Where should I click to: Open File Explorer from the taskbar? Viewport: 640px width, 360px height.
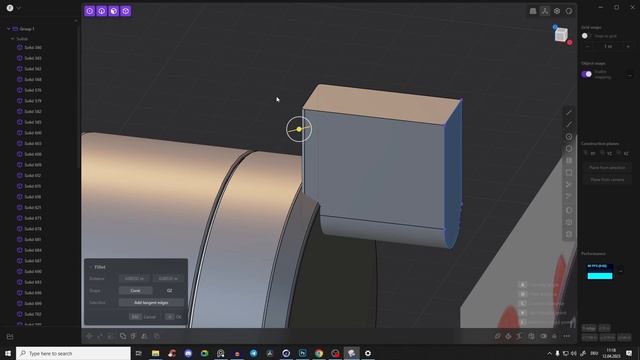(x=156, y=353)
